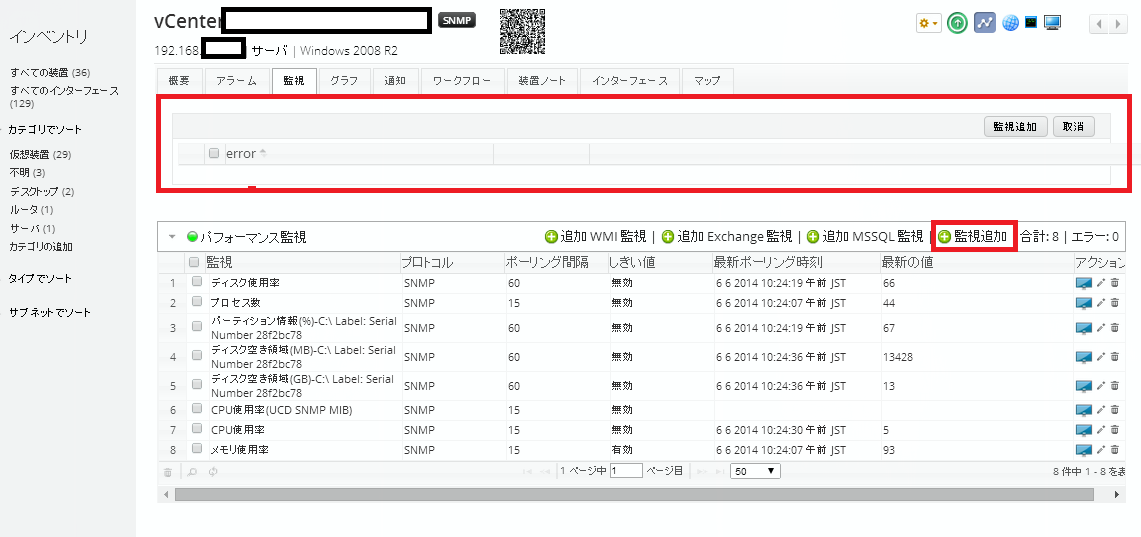Click the blue globe browser icon

tap(1010, 23)
